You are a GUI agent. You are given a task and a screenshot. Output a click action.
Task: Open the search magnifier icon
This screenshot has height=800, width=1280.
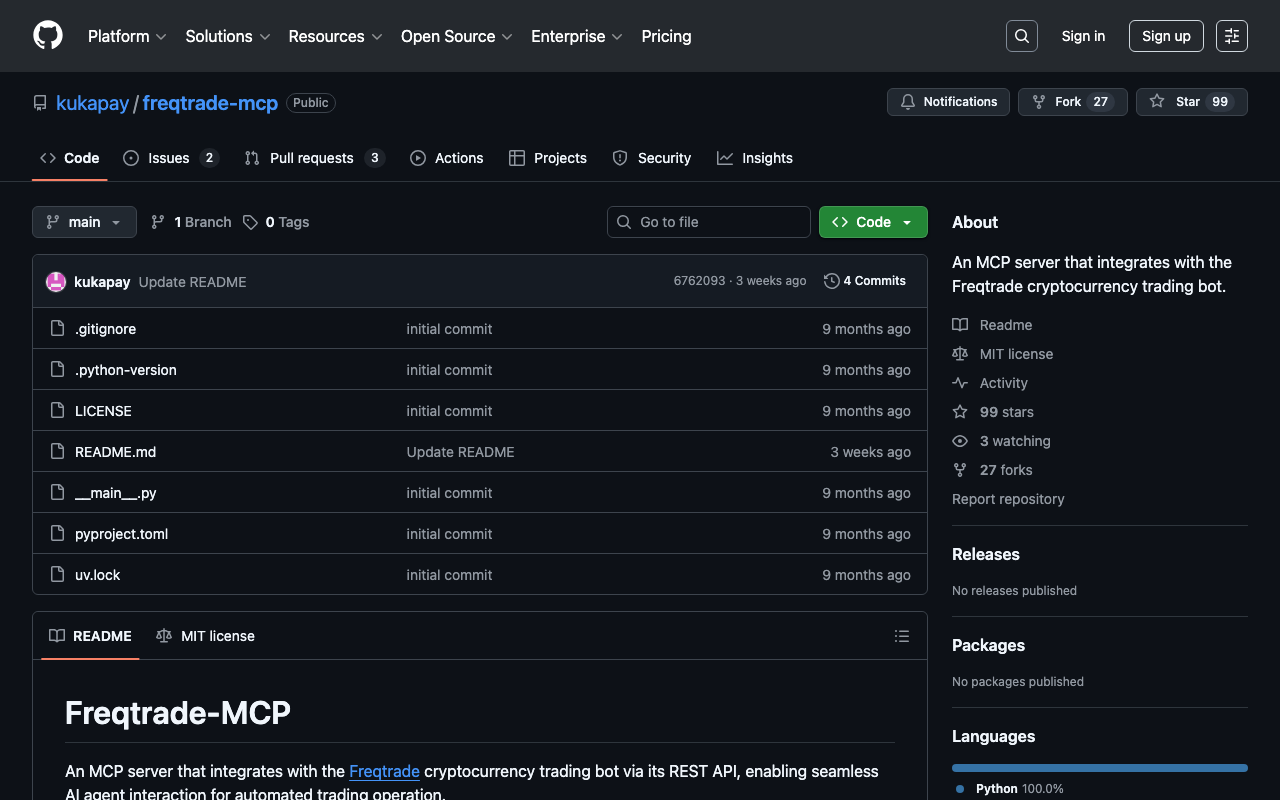[1021, 36]
